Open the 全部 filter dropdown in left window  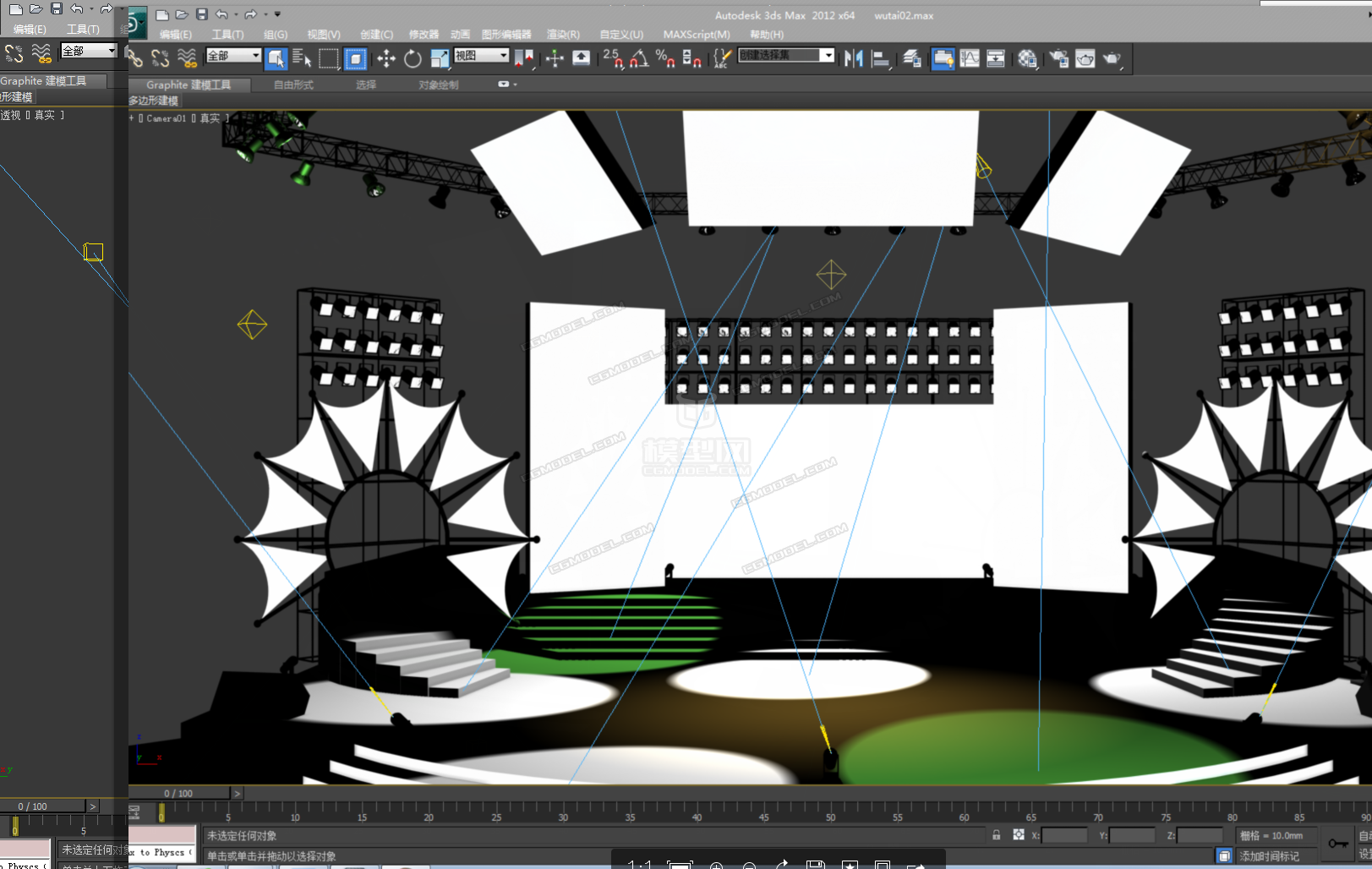click(89, 52)
